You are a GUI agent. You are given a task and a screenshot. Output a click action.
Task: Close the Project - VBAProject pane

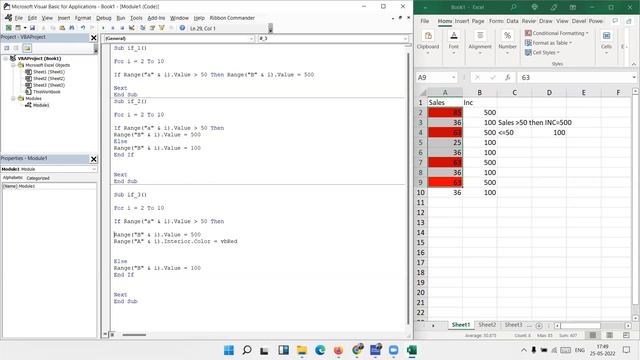(93, 38)
